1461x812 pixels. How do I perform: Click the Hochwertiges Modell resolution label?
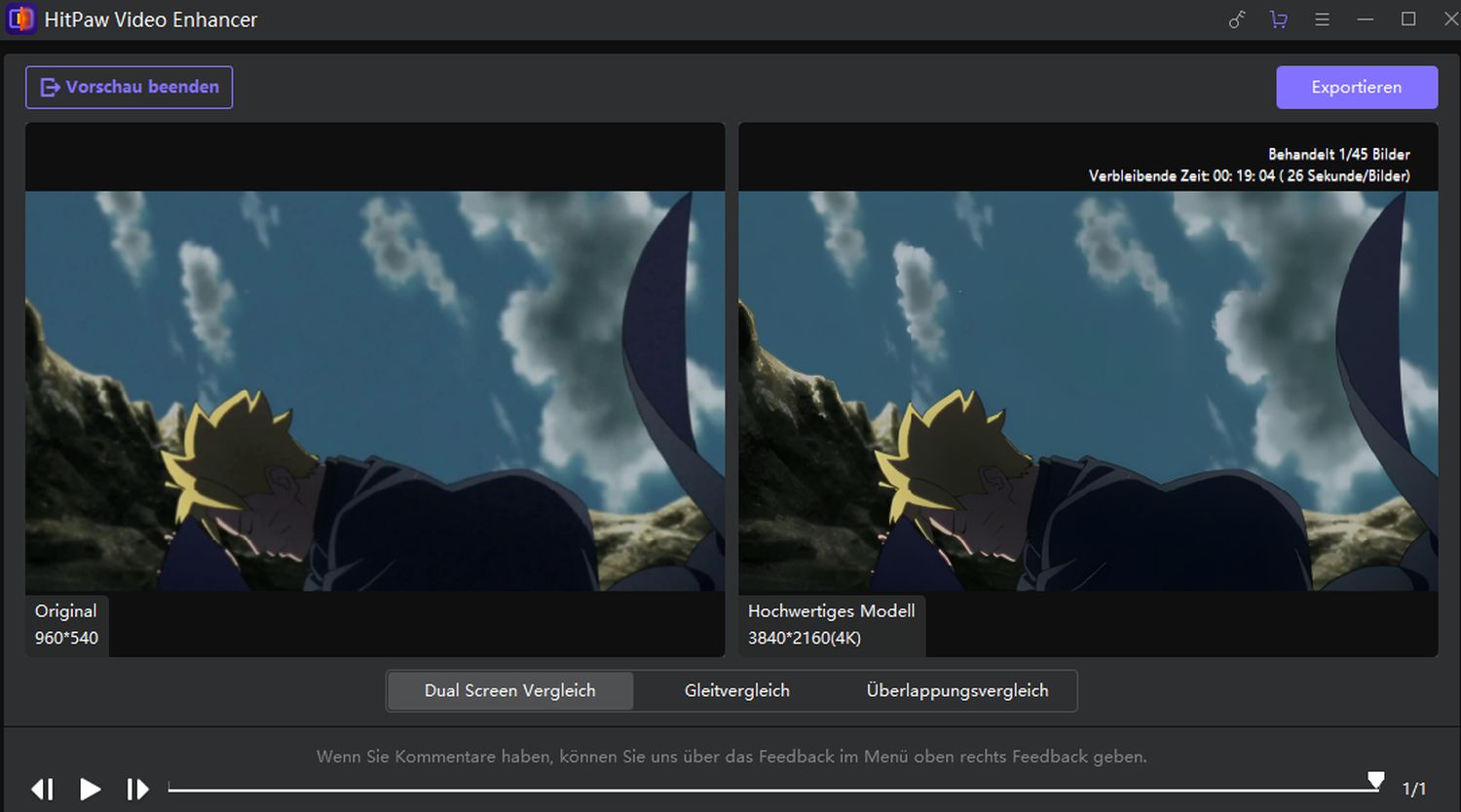tap(831, 624)
